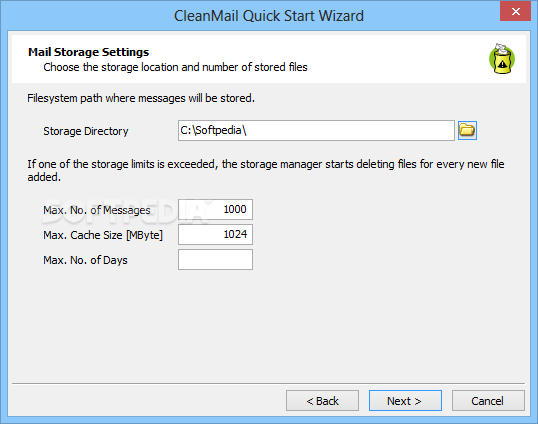Close the CleanMail Quick Start Wizard window
Screen dimensions: 538x424
click(515, 11)
